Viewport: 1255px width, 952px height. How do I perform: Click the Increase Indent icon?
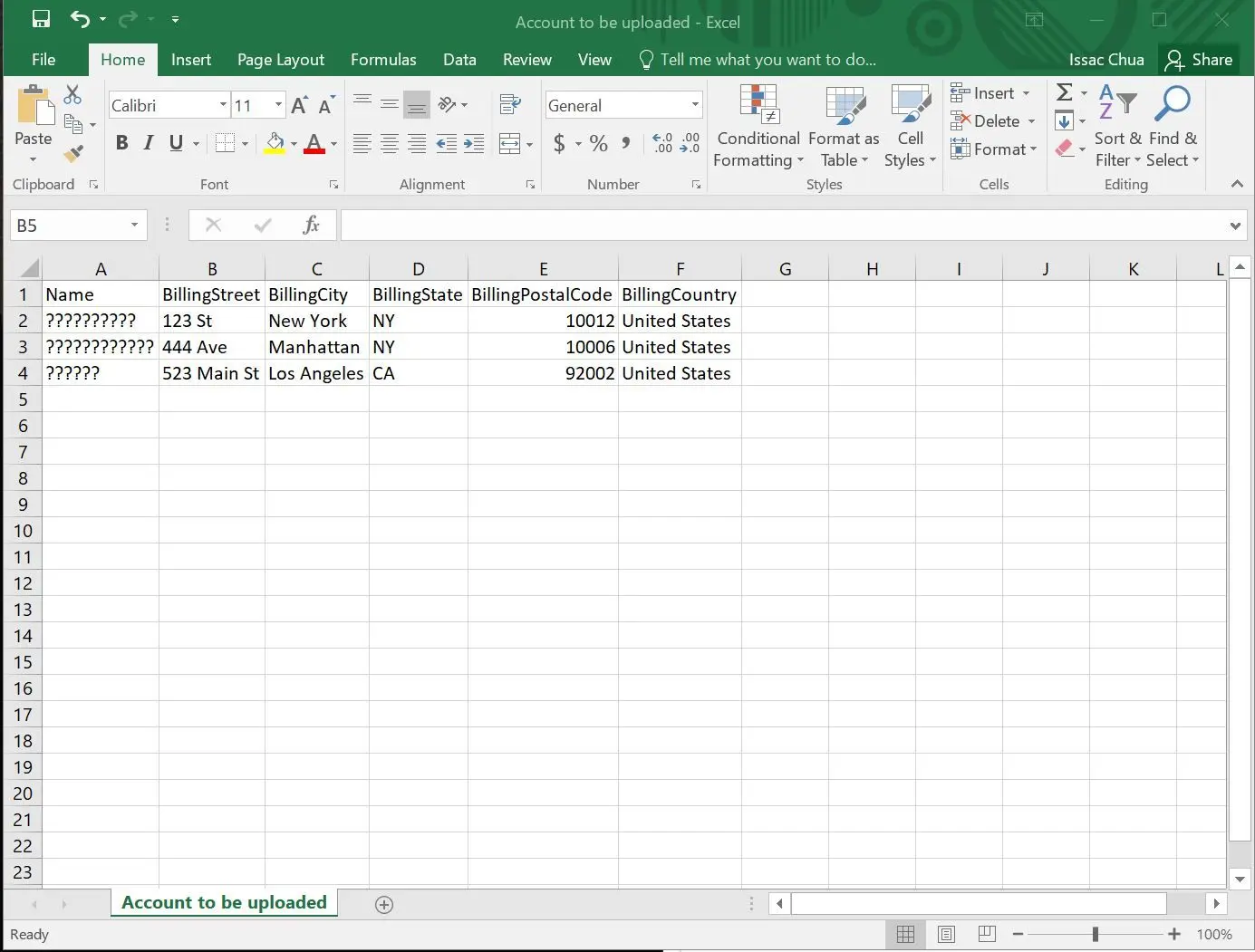474,143
